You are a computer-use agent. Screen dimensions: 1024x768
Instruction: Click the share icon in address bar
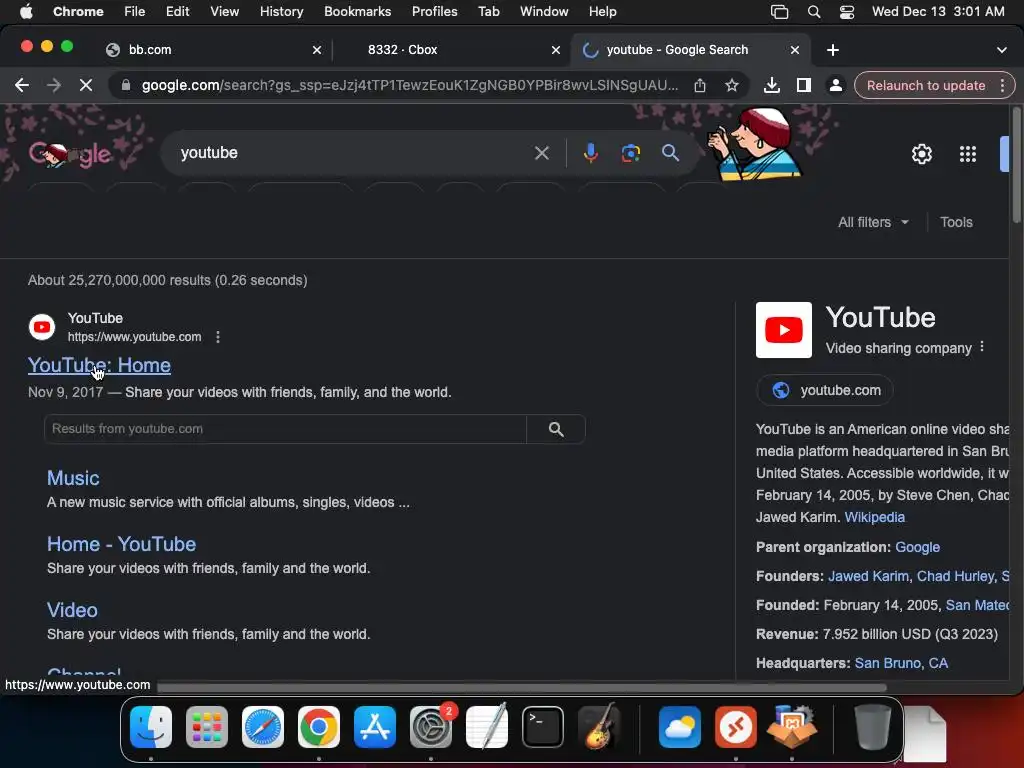coord(699,86)
